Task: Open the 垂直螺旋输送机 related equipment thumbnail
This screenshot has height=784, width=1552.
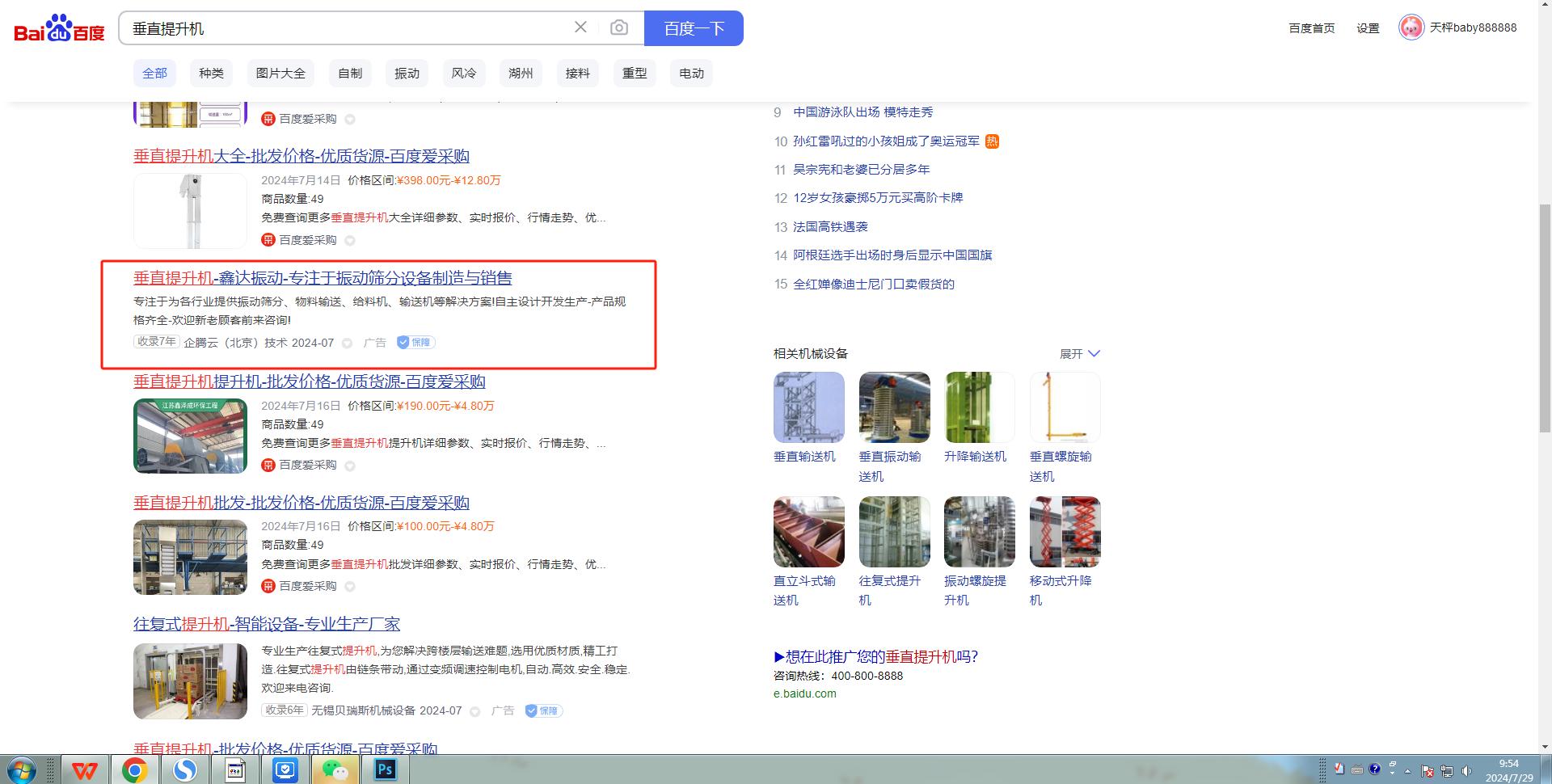Action: click(x=1065, y=407)
